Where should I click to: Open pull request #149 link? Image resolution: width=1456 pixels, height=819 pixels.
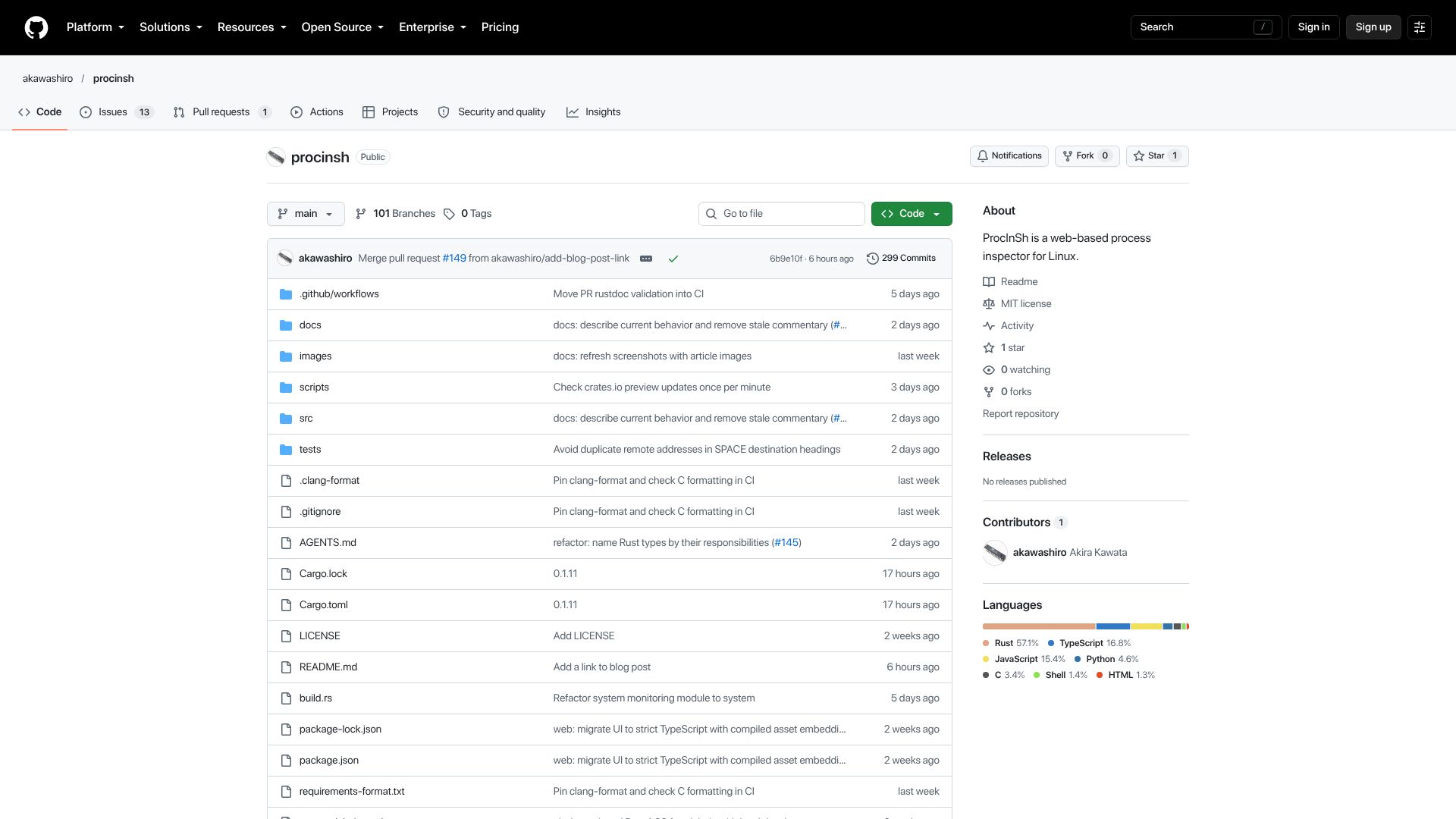pyautogui.click(x=454, y=259)
